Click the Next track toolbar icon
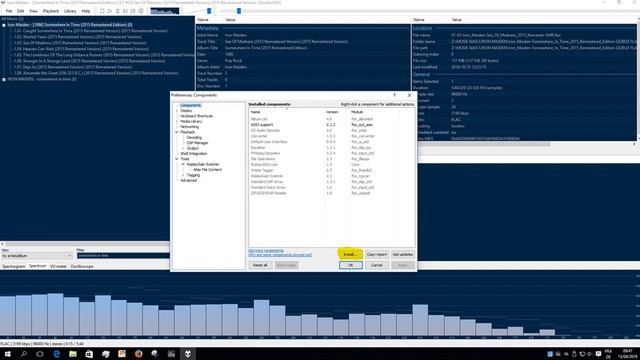This screenshot has width=640, height=360. point(133,11)
